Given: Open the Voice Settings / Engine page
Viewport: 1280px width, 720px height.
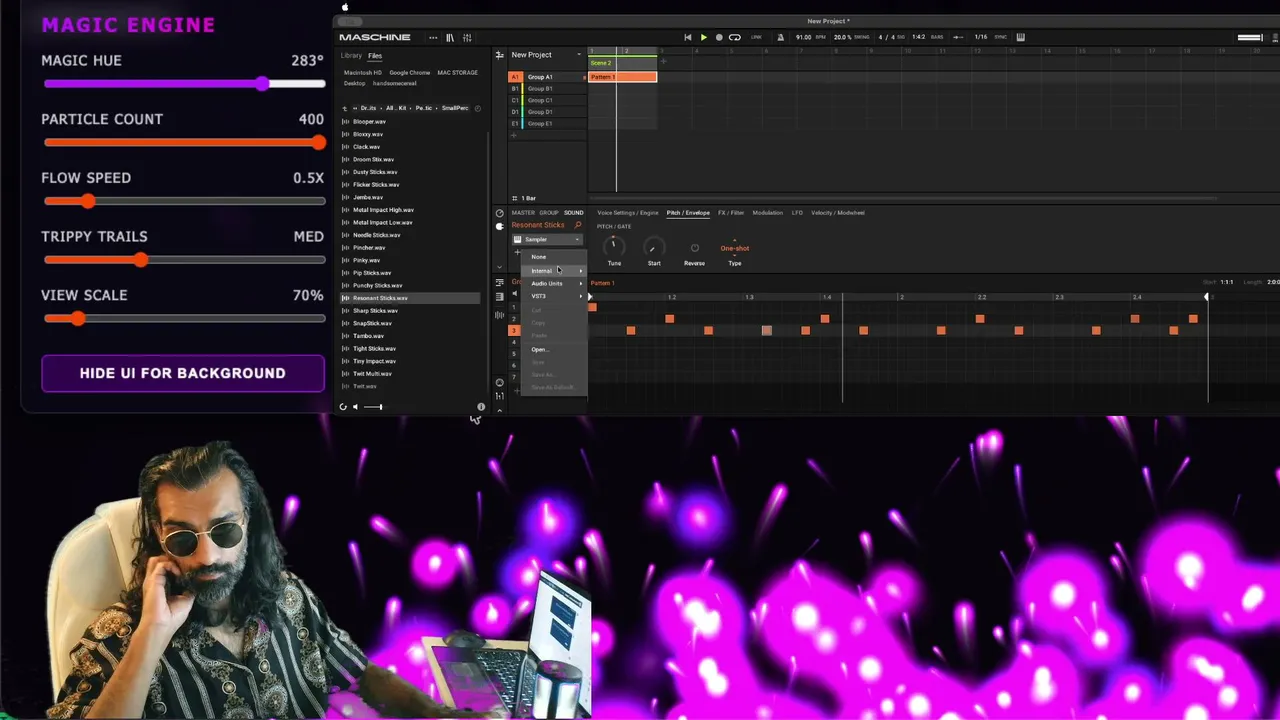Looking at the screenshot, I should [628, 213].
